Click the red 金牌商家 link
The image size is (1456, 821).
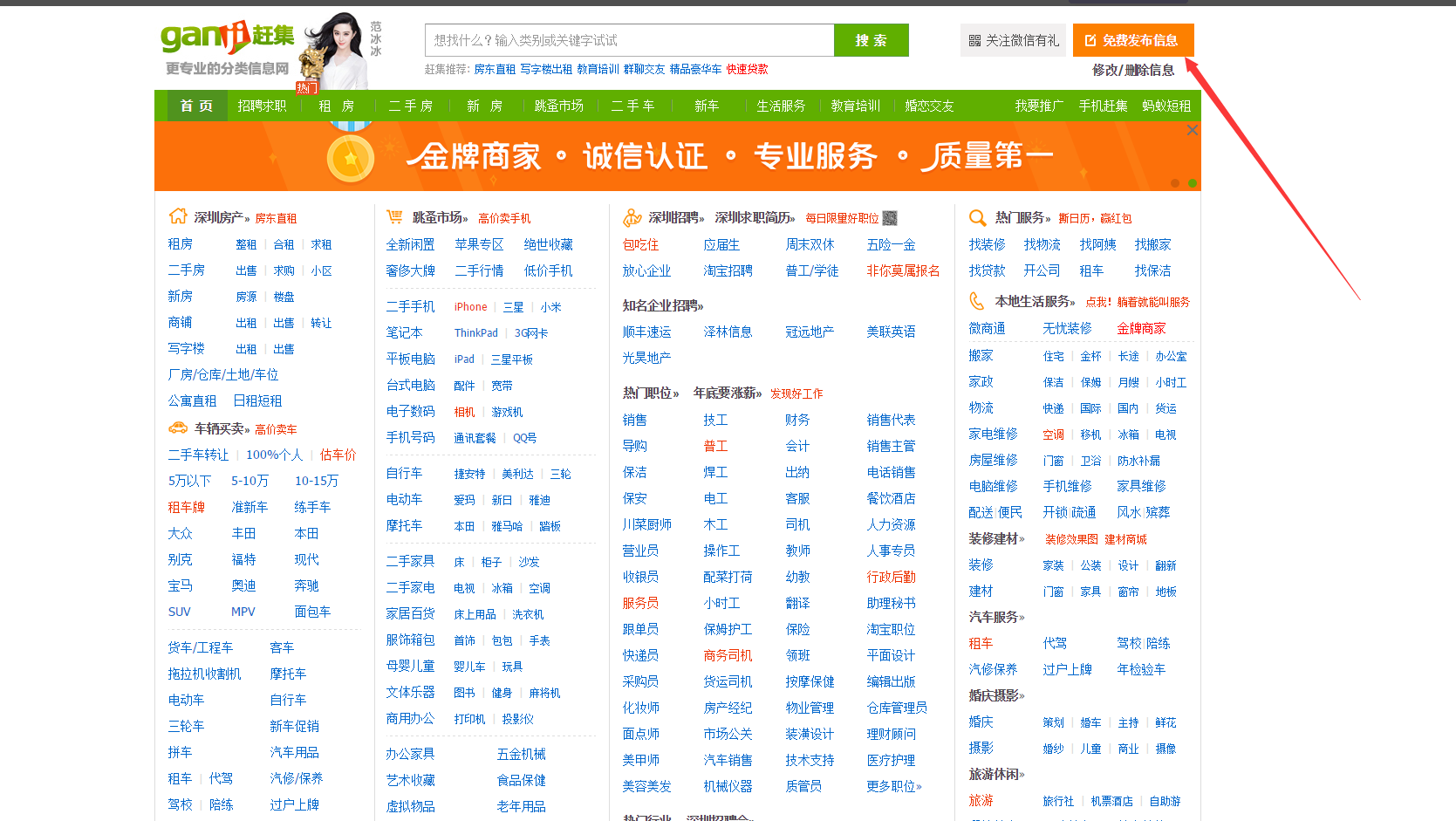click(x=1141, y=329)
